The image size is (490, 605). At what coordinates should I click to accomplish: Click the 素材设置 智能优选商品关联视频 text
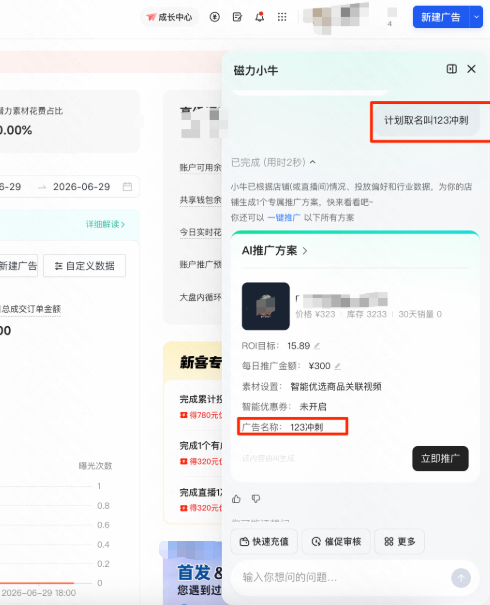click(x=312, y=387)
